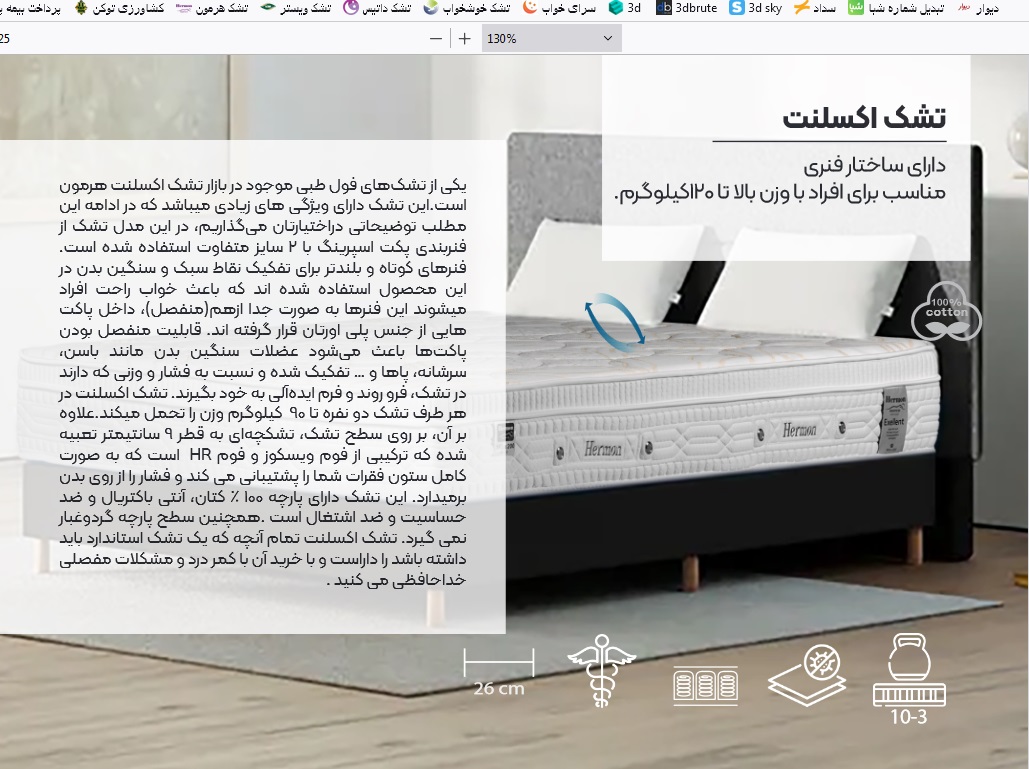1029x769 pixels.
Task: Click the green 3d bookmark icon
Action: tap(616, 8)
